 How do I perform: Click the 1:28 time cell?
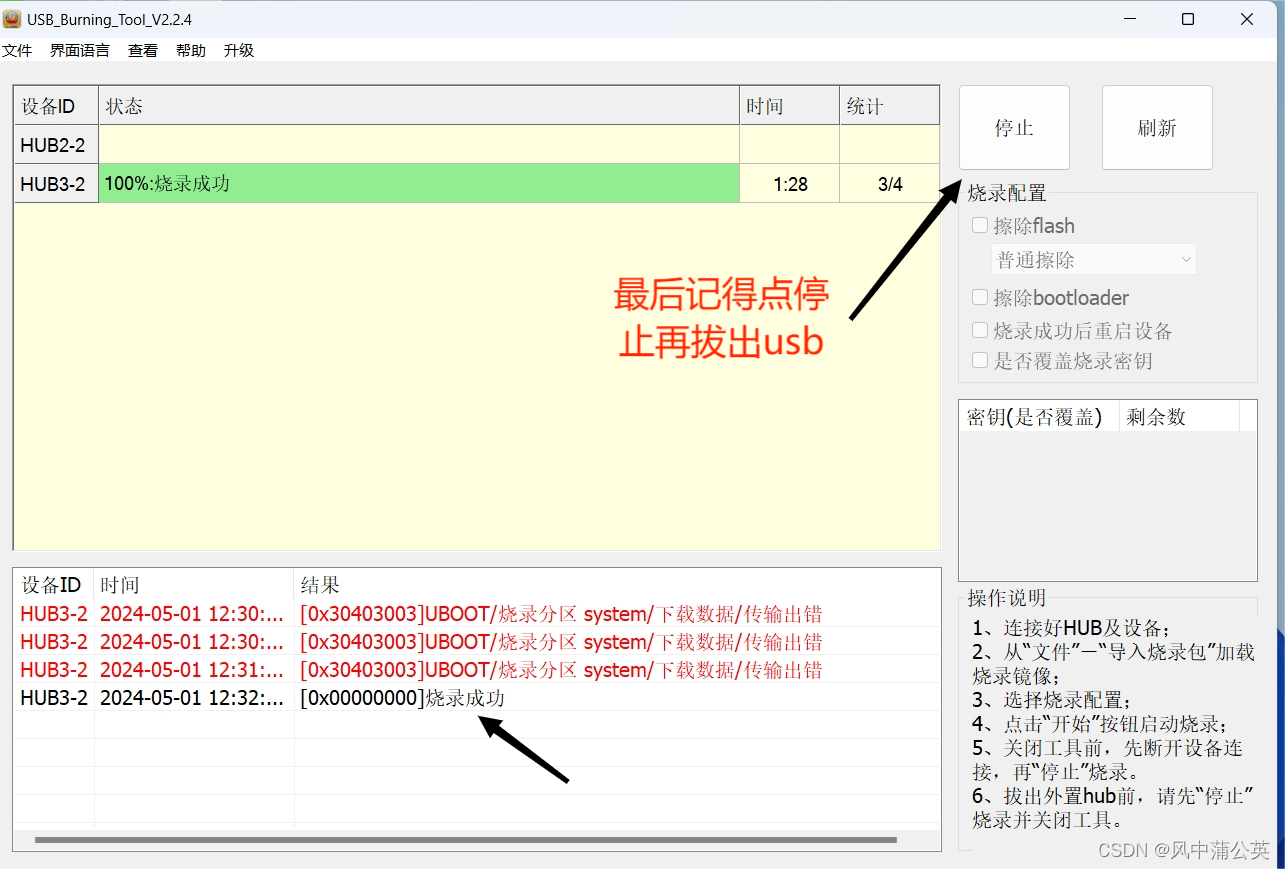point(790,184)
